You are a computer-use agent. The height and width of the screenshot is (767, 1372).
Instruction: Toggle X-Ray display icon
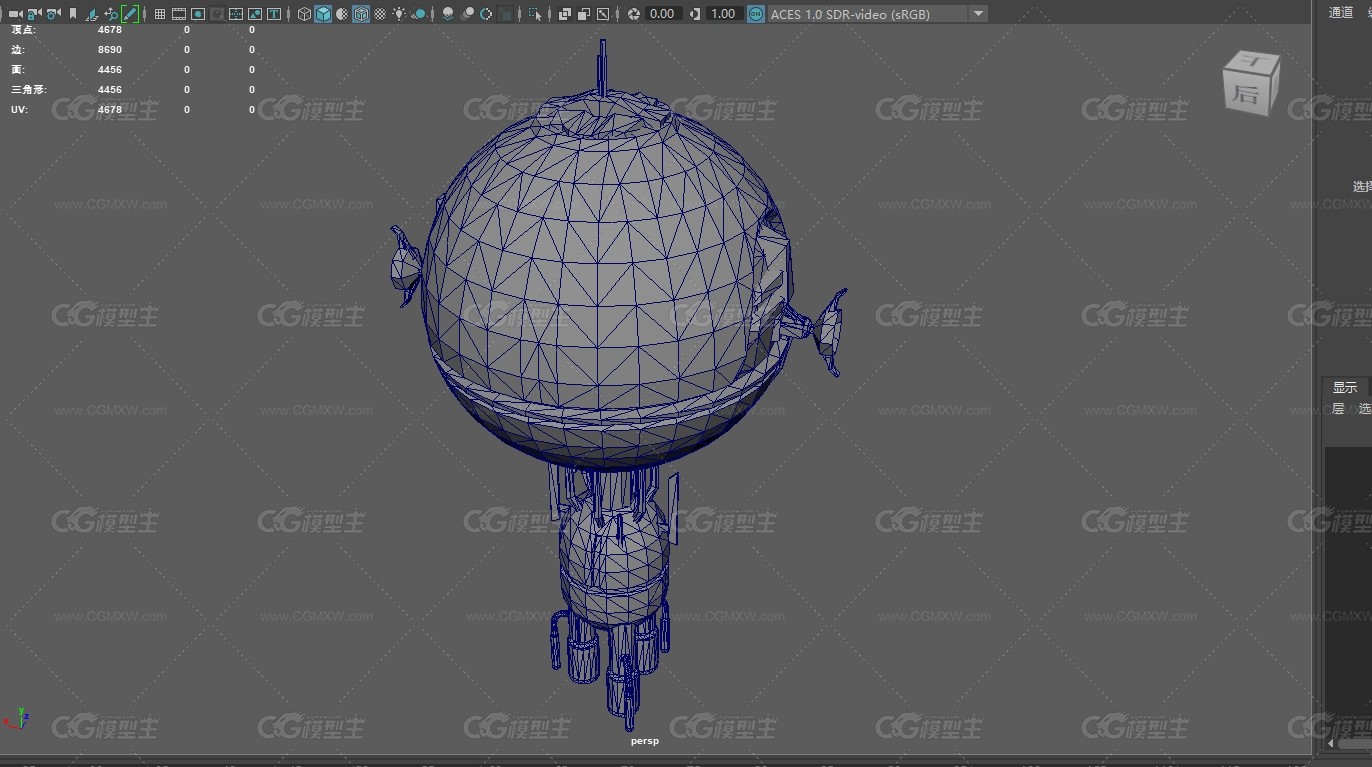pos(565,14)
